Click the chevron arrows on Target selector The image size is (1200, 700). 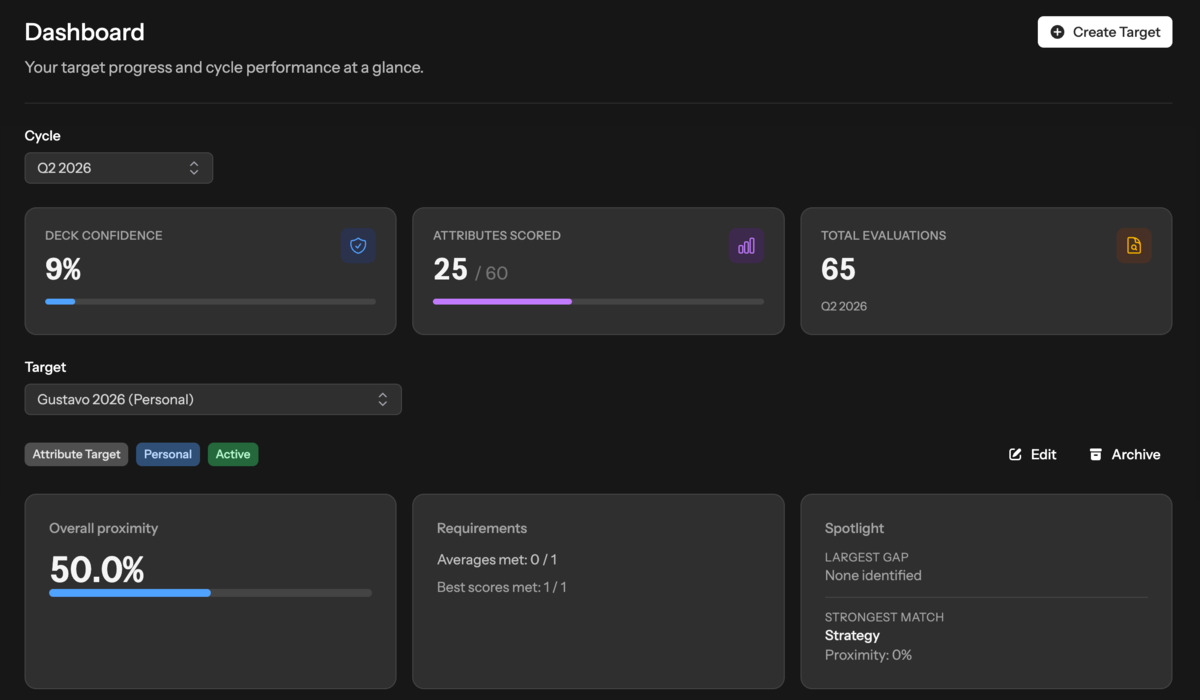click(383, 399)
